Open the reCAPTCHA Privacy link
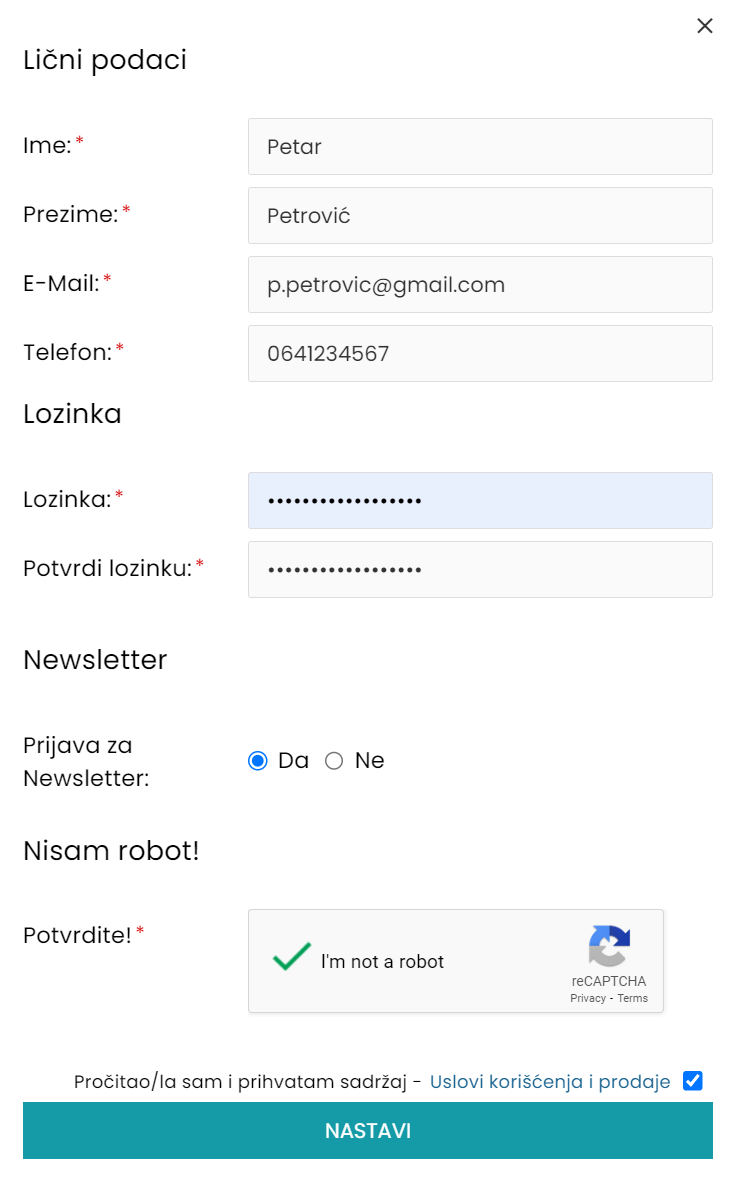This screenshot has width=734, height=1180. coord(588,998)
